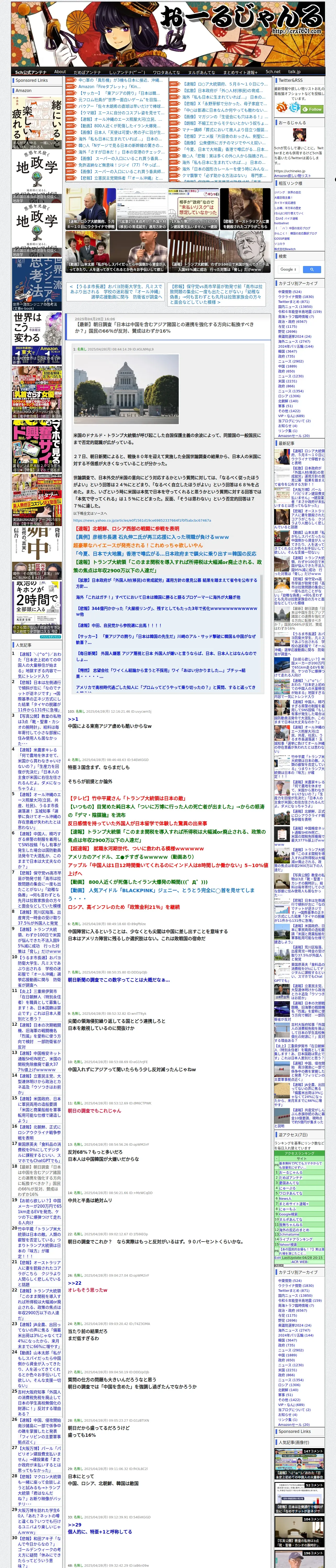
Task: Open the RSS feed icon
Action: pos(282,107)
